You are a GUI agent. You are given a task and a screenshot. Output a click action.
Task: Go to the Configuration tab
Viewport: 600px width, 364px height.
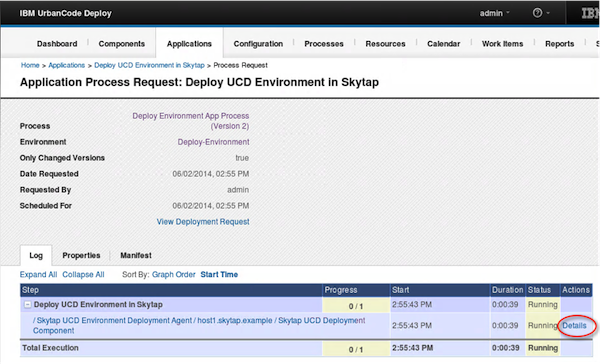coord(258,44)
